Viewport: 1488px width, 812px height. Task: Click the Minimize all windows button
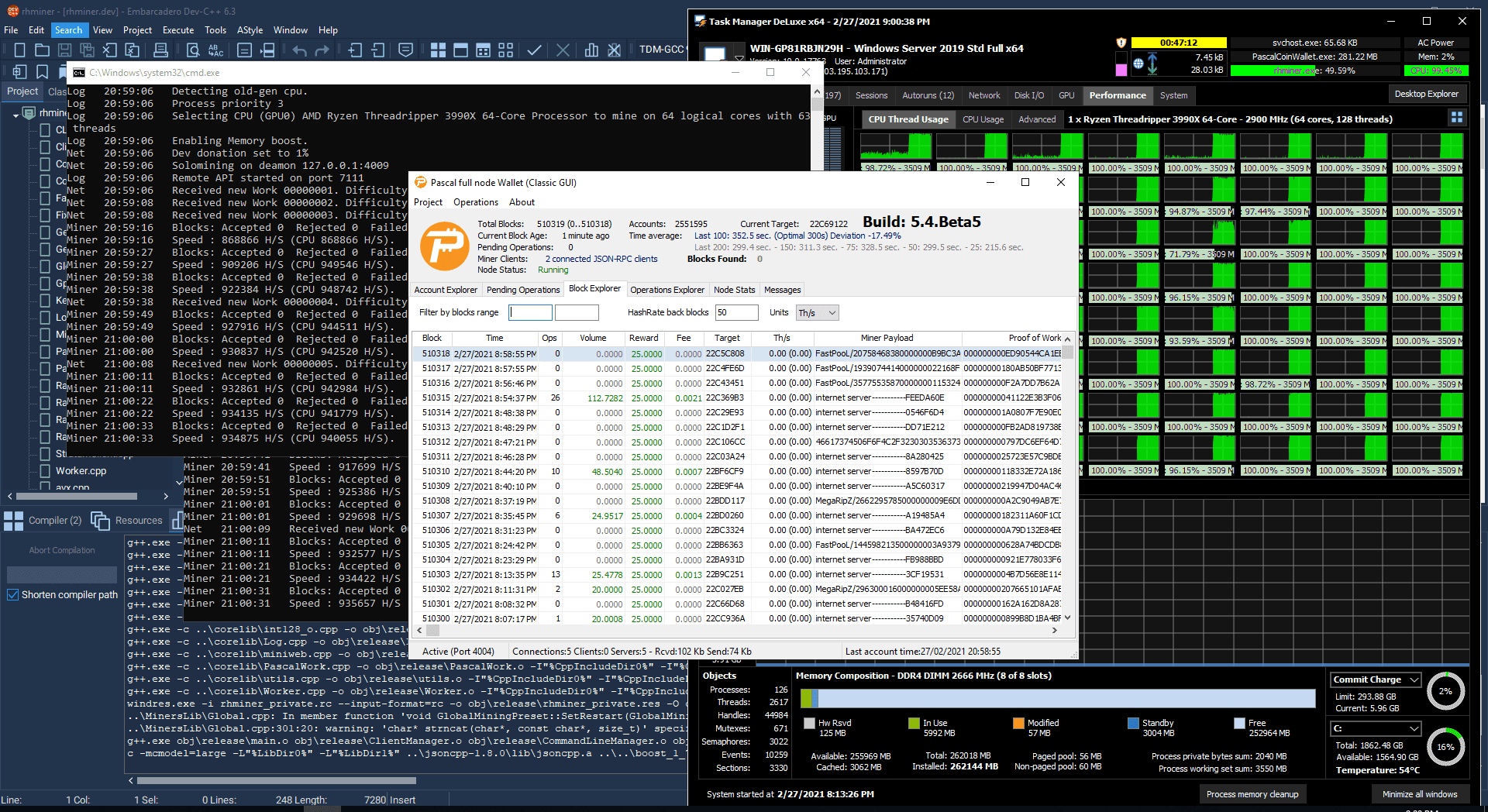click(1420, 794)
